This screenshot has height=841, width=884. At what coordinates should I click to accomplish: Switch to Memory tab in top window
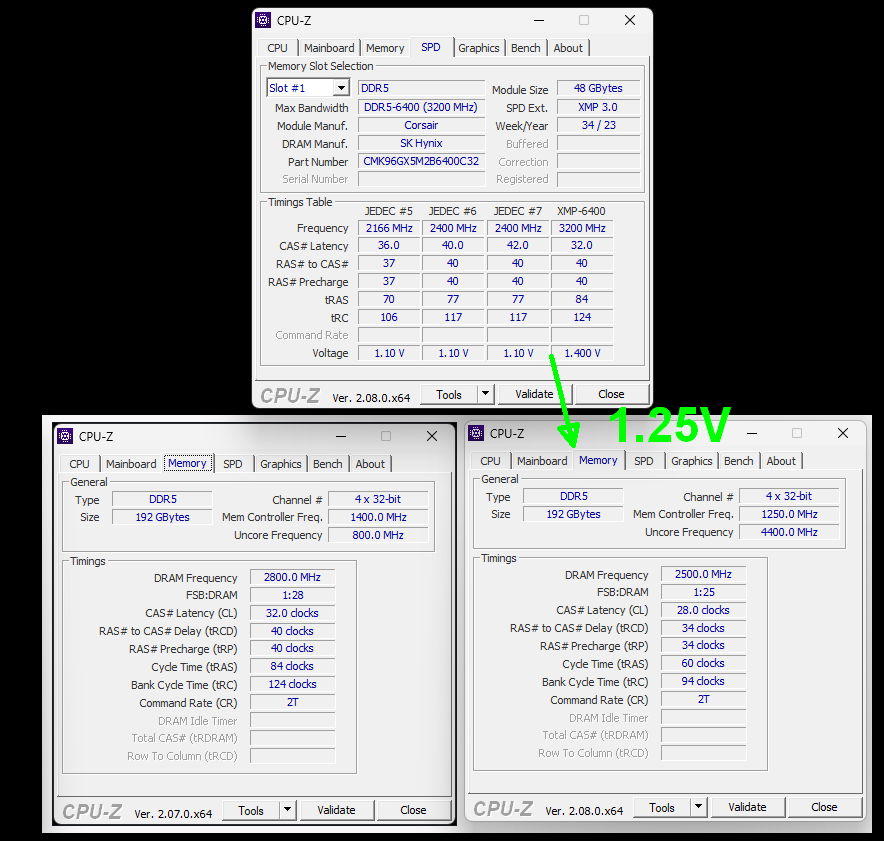pos(385,48)
